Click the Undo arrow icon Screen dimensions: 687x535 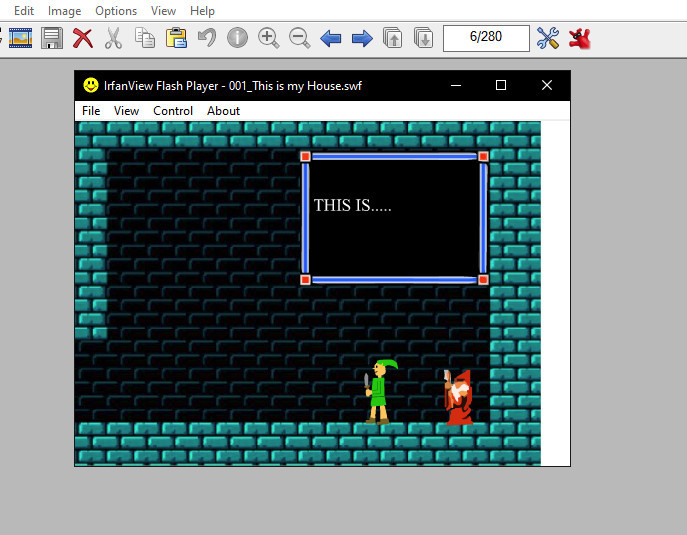[207, 38]
